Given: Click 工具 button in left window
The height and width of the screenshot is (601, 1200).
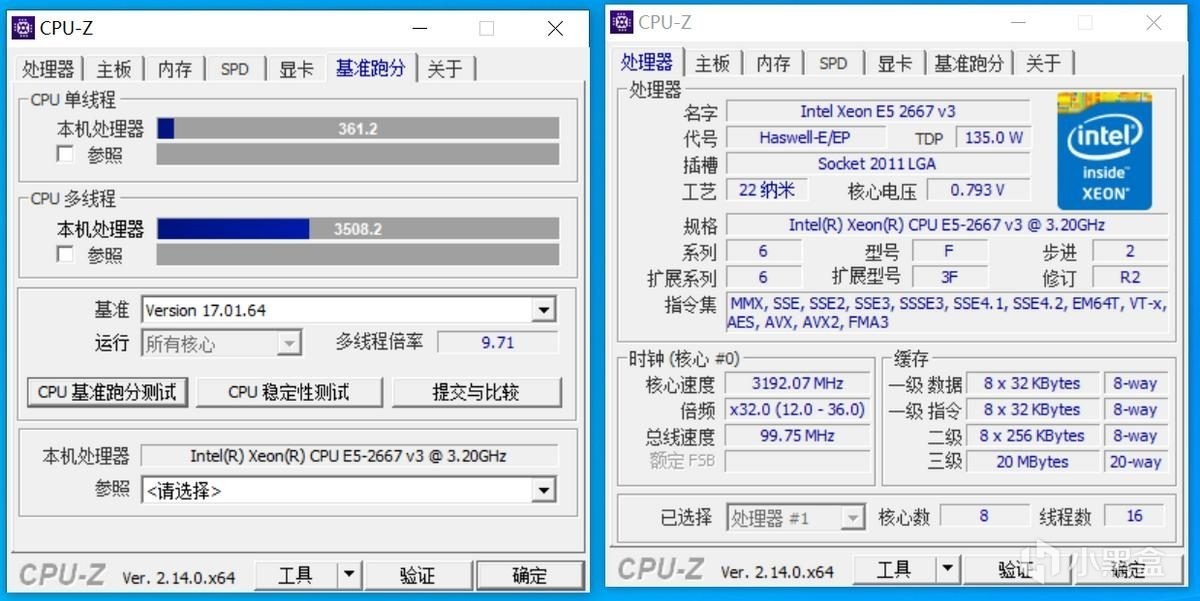Looking at the screenshot, I should 295,575.
